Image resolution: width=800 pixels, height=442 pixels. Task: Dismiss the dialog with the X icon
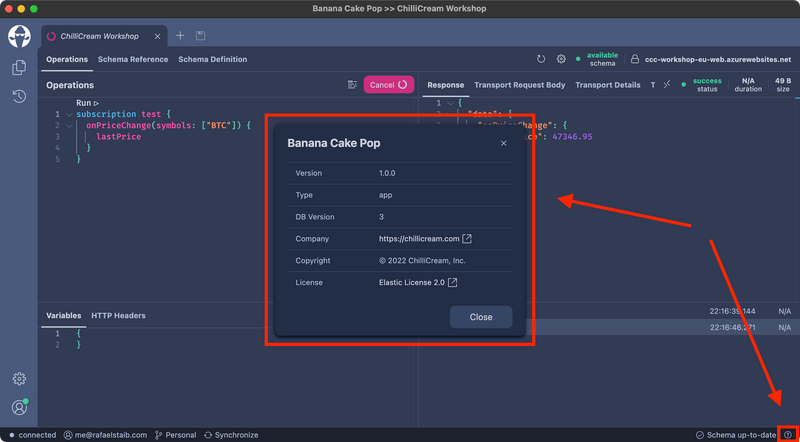pyautogui.click(x=504, y=143)
